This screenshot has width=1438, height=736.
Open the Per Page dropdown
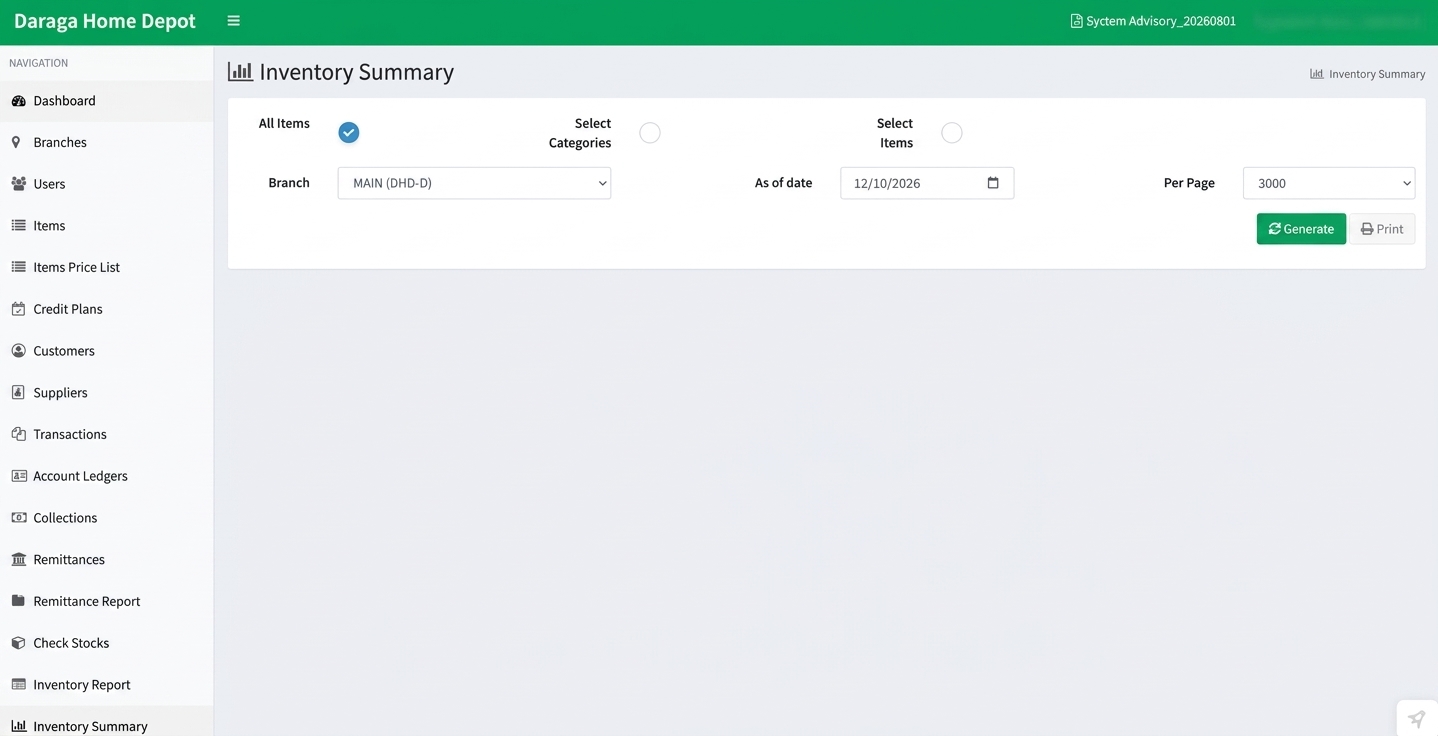point(1329,183)
